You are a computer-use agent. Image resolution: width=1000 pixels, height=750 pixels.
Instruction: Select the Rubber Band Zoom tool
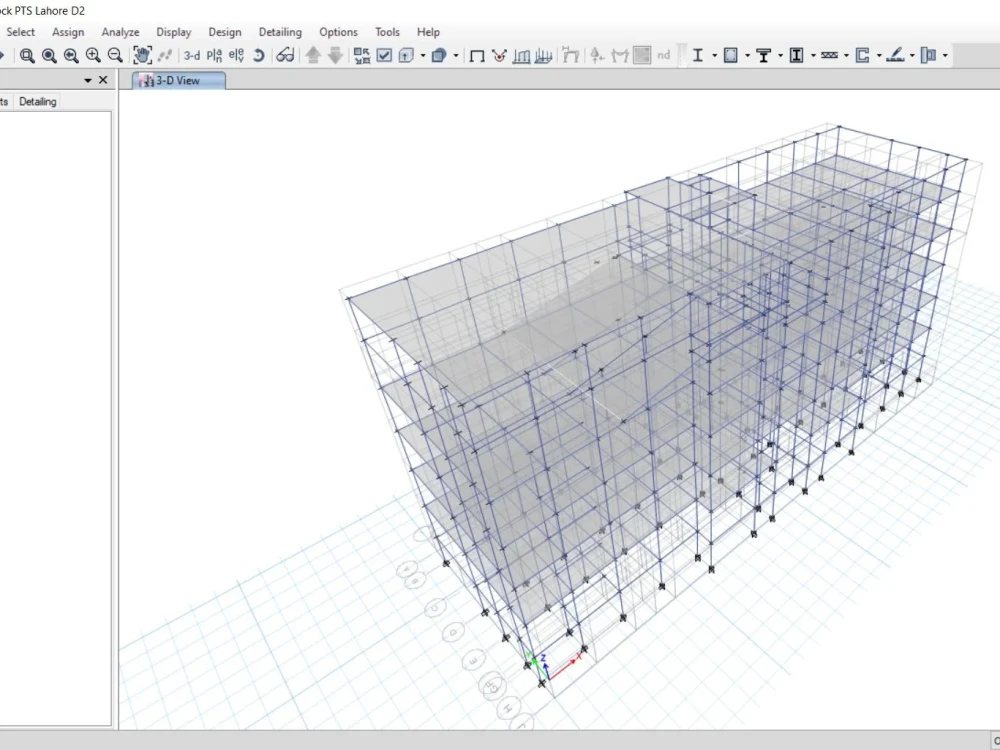pos(28,55)
